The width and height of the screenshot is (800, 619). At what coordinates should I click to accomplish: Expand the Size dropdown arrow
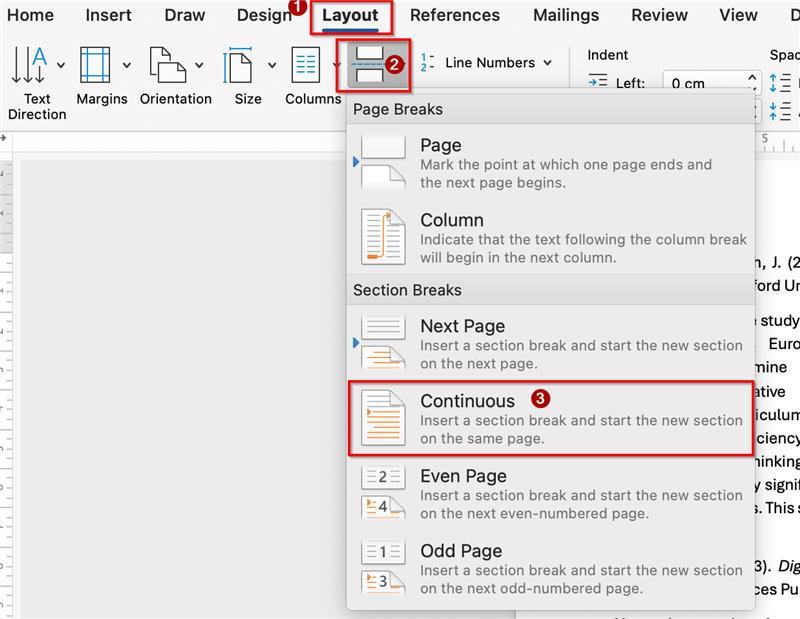click(272, 65)
